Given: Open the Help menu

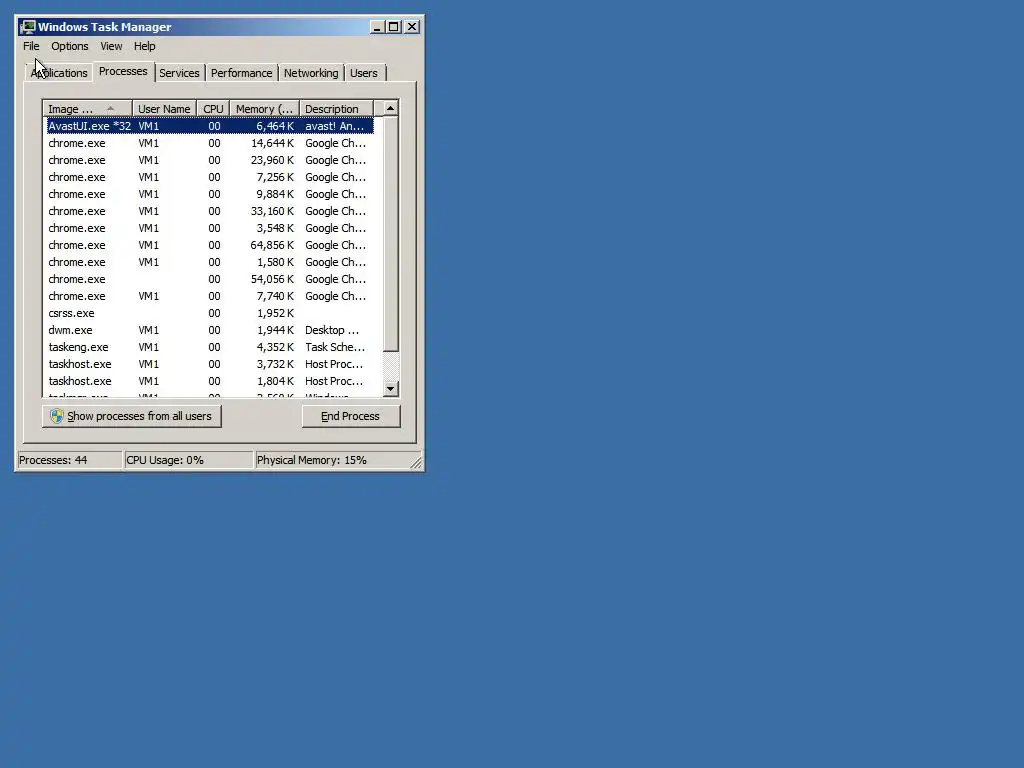Looking at the screenshot, I should point(144,46).
